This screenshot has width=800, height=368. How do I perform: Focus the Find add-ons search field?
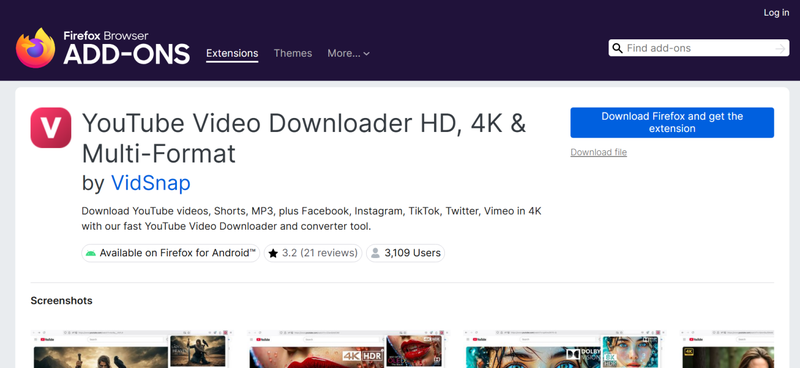(x=698, y=48)
